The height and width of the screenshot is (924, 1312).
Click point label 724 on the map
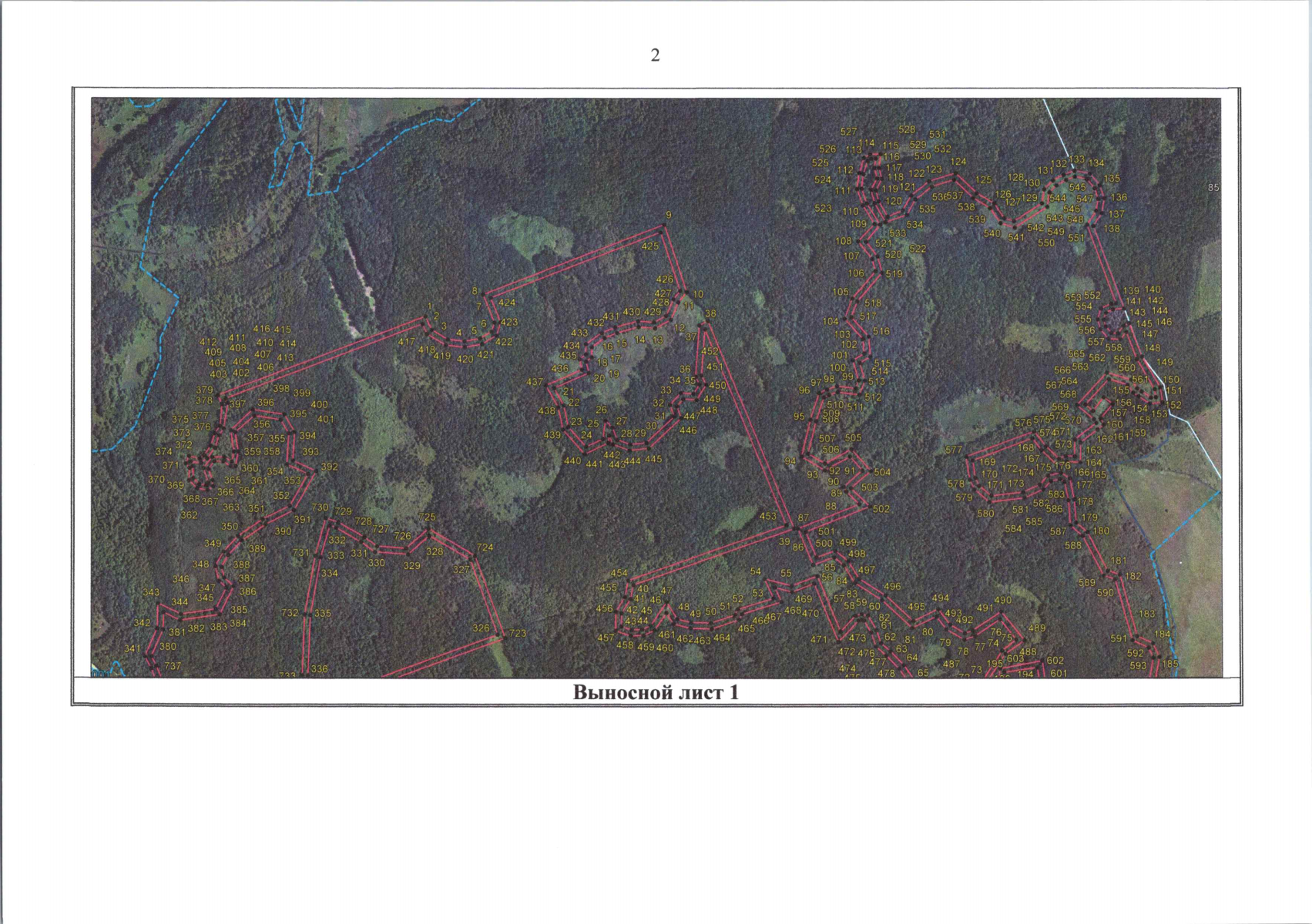point(485,548)
